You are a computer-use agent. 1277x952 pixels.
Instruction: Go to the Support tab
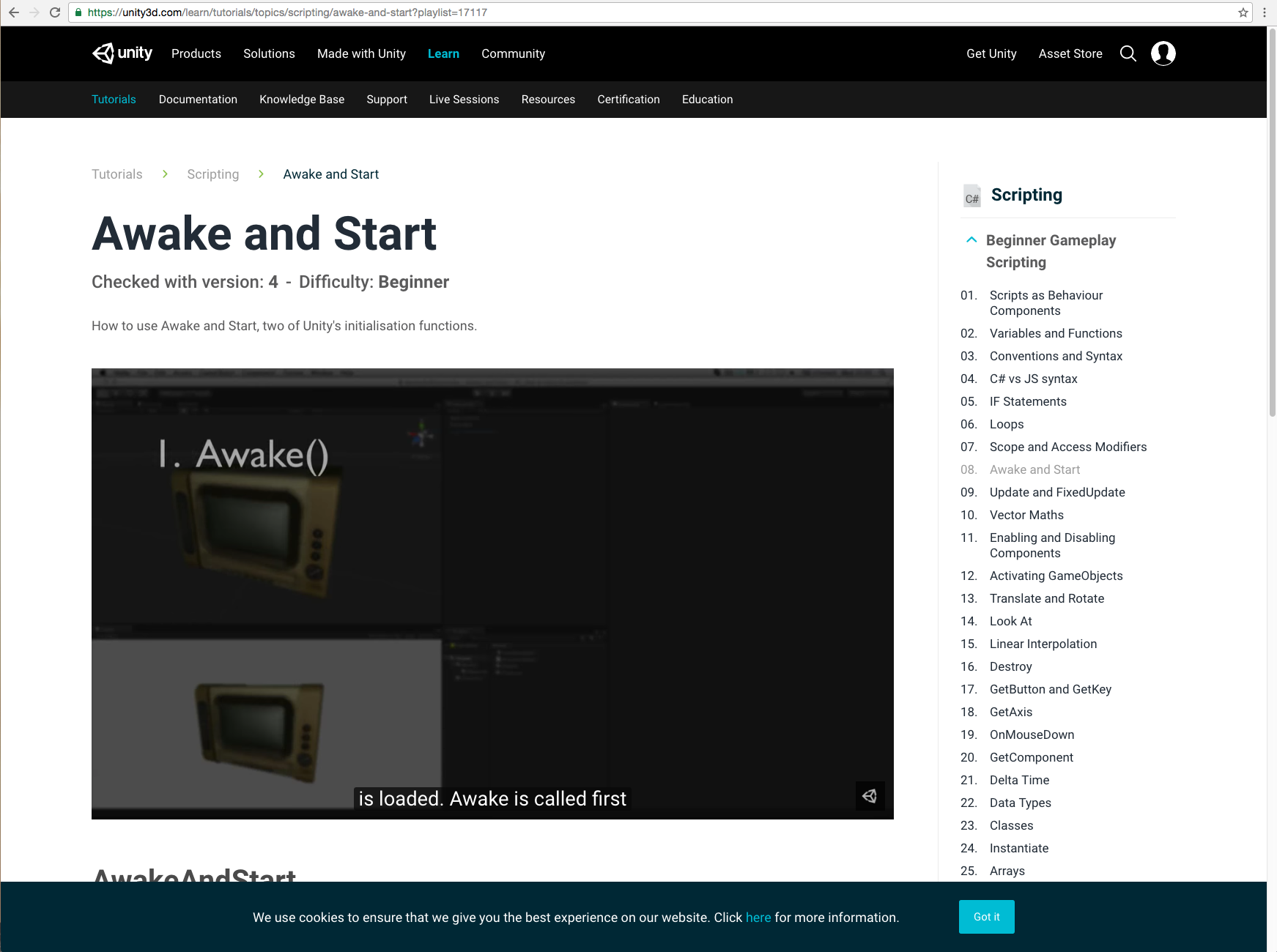click(387, 100)
